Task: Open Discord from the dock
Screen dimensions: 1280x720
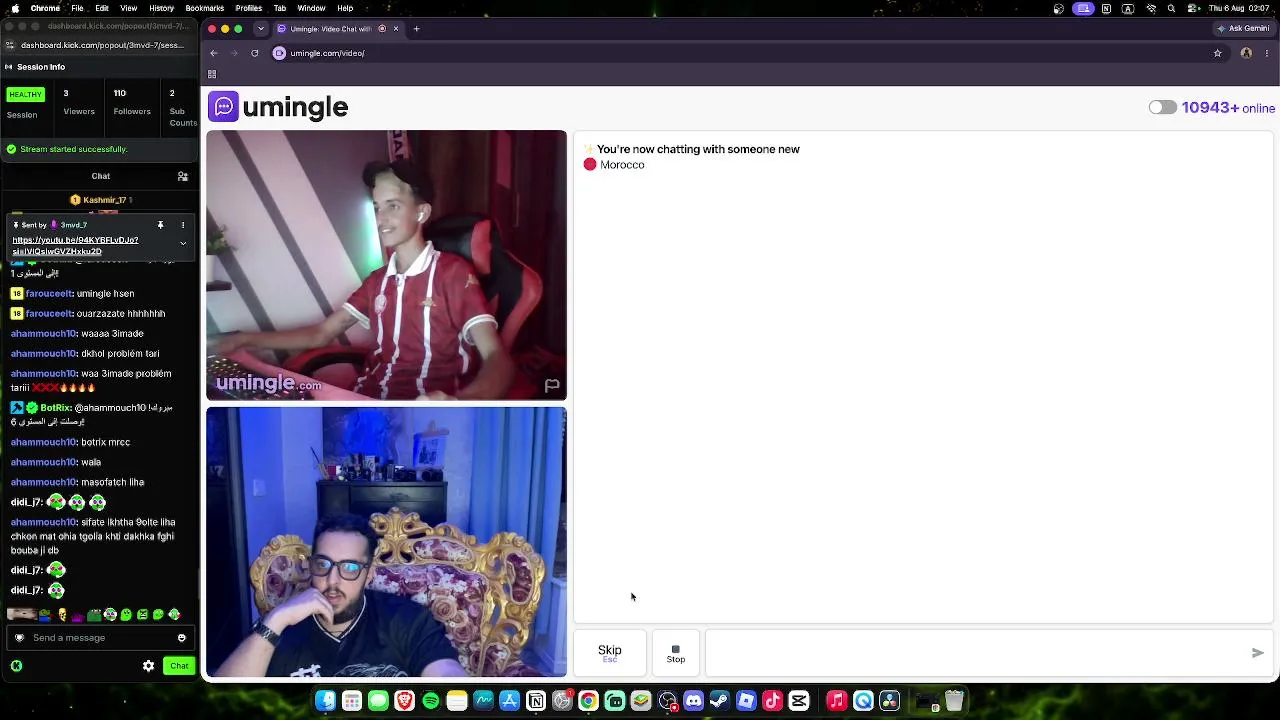Action: click(x=693, y=701)
